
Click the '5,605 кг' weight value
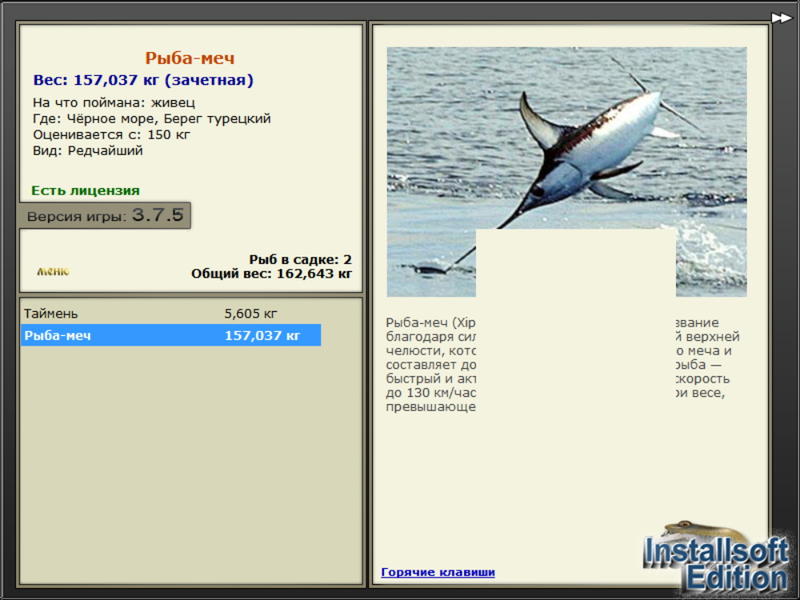(x=251, y=313)
